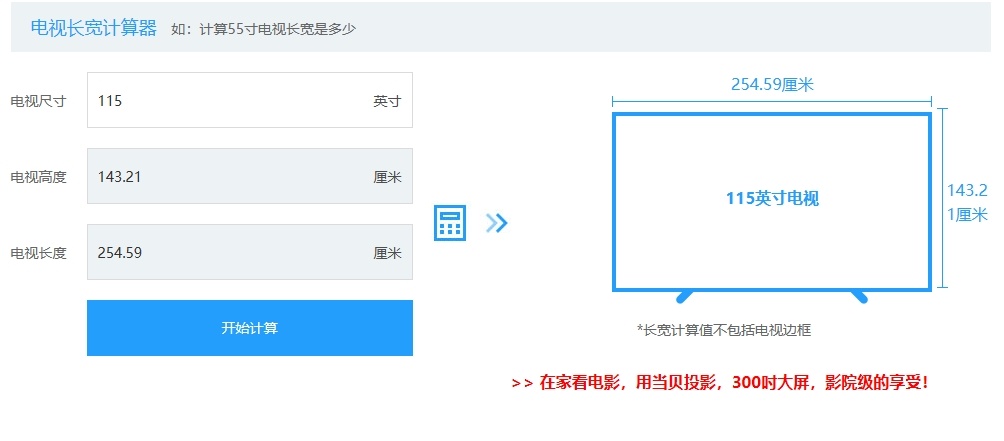This screenshot has height=441, width=1004.
Task: Click the calculator icon
Action: click(450, 223)
